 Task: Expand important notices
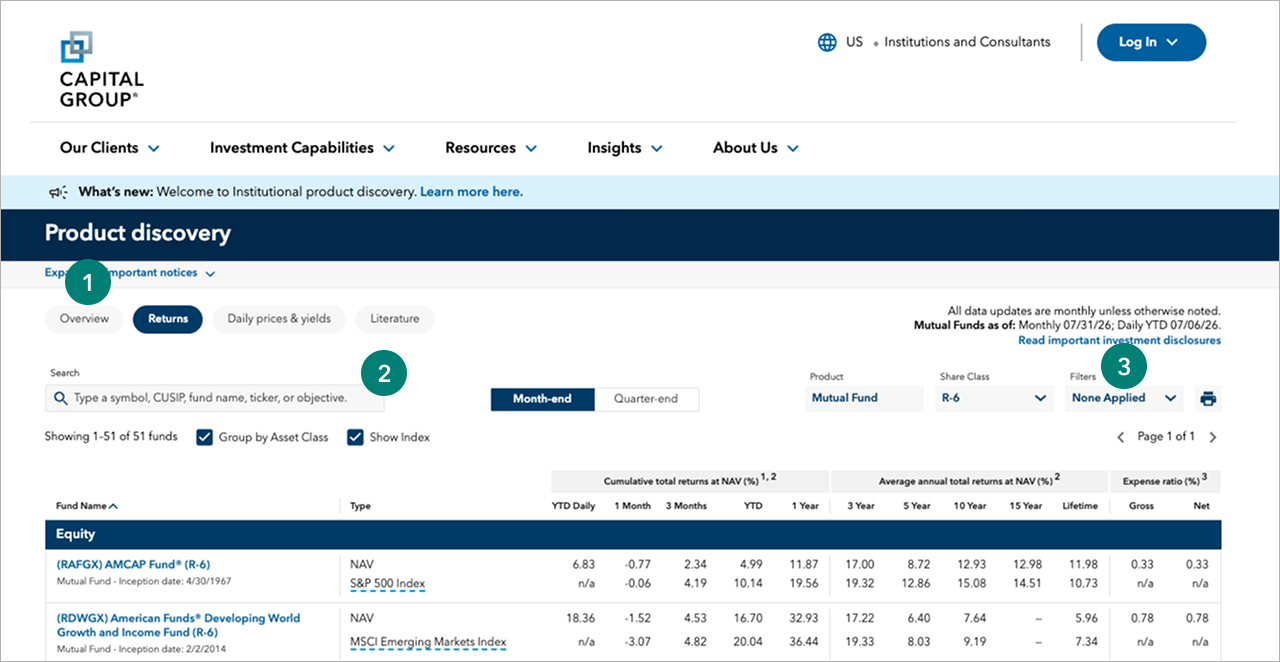[130, 273]
